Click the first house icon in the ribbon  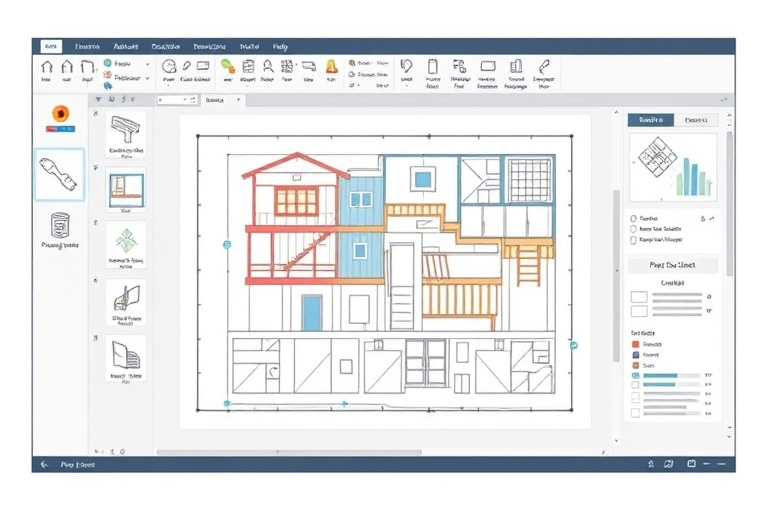pyautogui.click(x=47, y=67)
